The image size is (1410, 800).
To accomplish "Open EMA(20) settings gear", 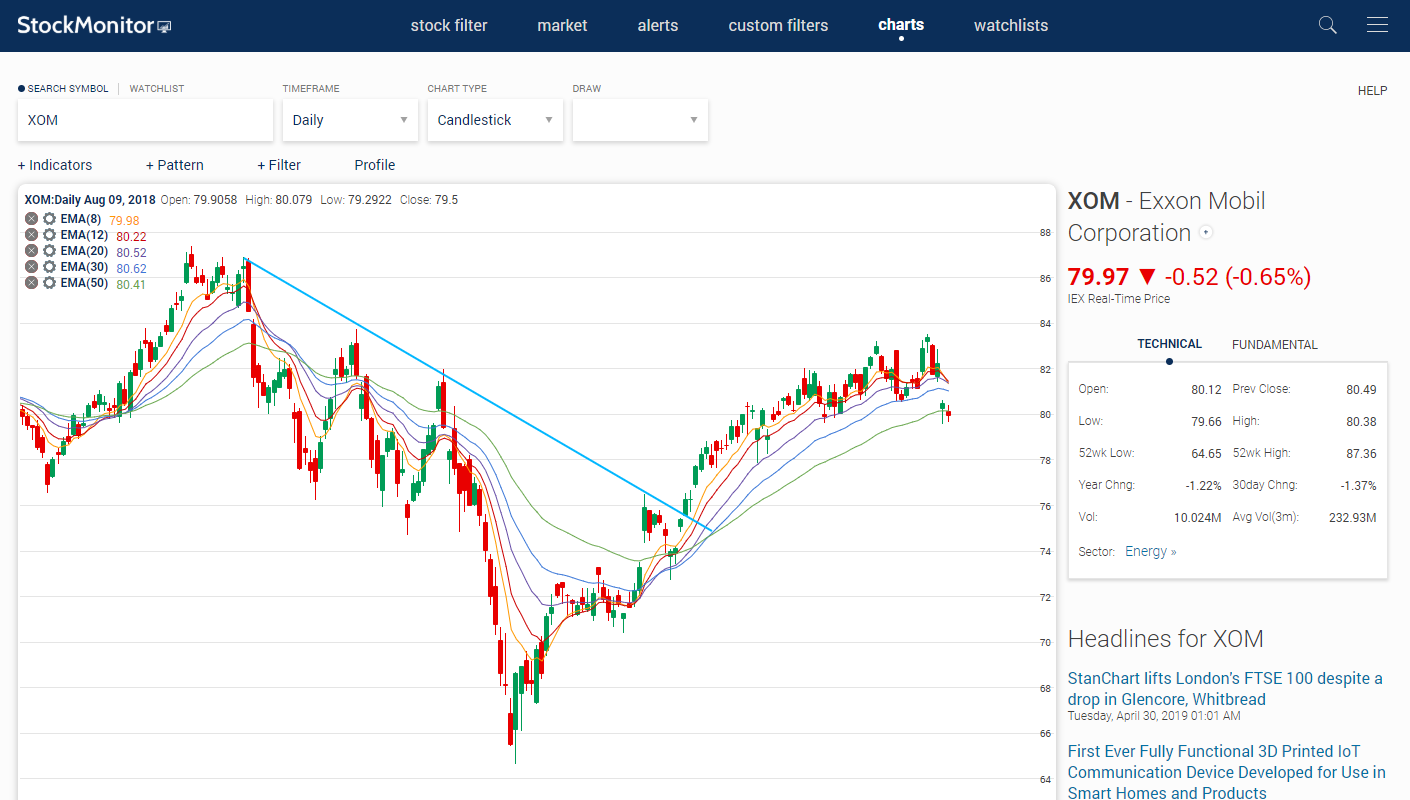I will [x=49, y=251].
